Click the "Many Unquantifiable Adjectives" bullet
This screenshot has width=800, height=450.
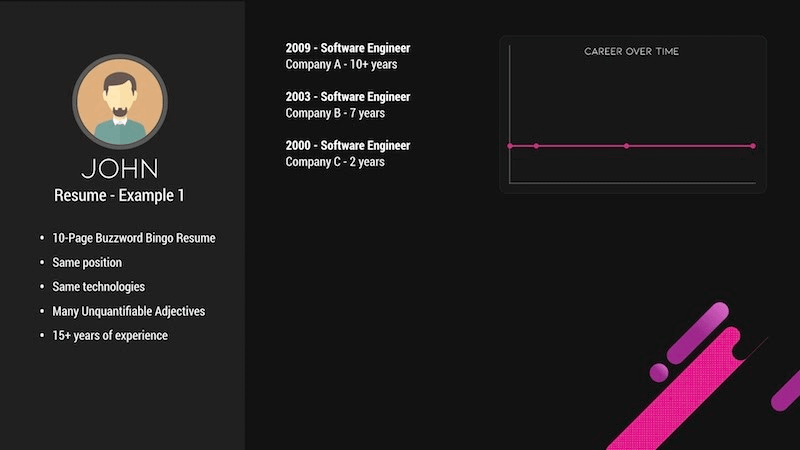pos(128,311)
